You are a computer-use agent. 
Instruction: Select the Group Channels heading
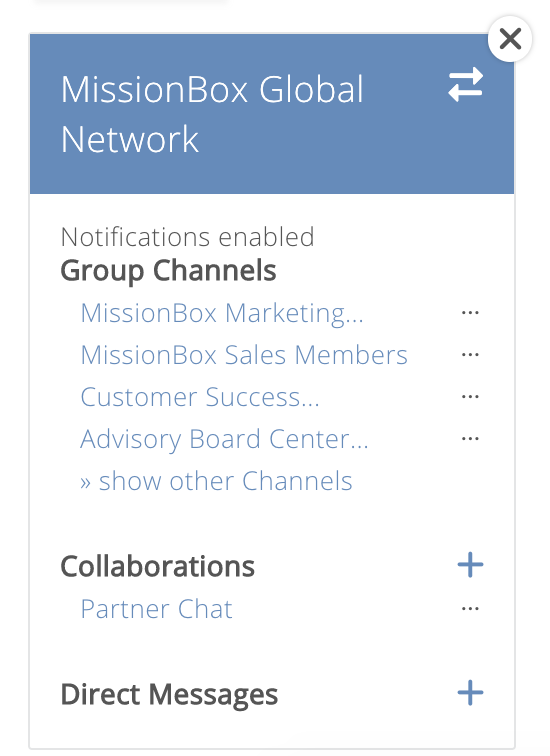pyautogui.click(x=168, y=270)
